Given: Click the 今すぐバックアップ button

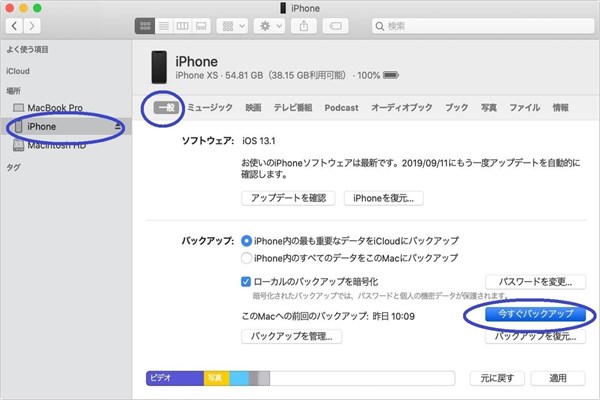Looking at the screenshot, I should tap(535, 314).
